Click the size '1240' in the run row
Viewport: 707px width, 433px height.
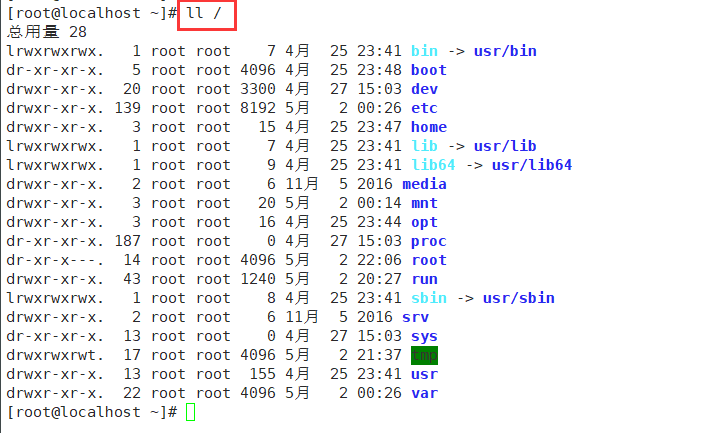257,279
